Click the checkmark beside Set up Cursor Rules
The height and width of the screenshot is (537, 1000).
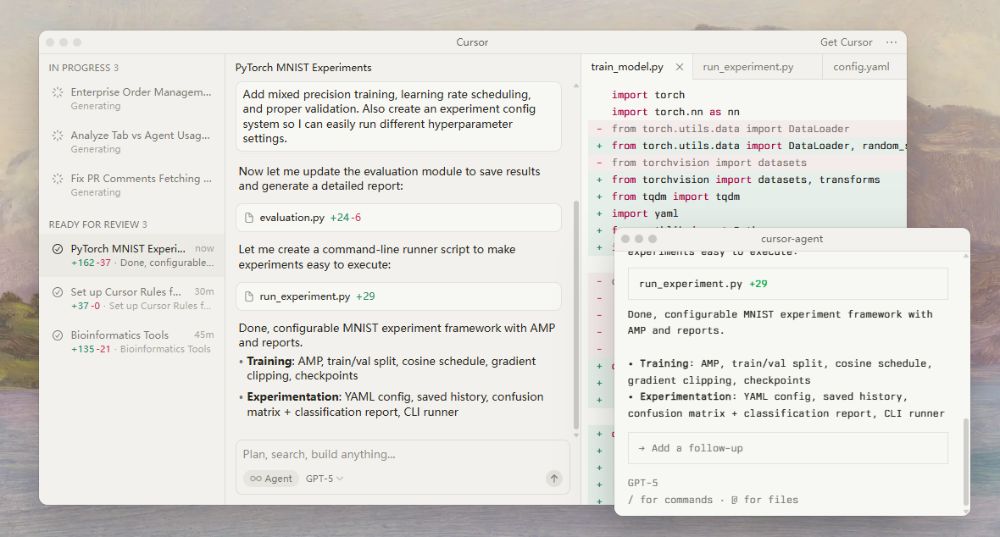57,292
